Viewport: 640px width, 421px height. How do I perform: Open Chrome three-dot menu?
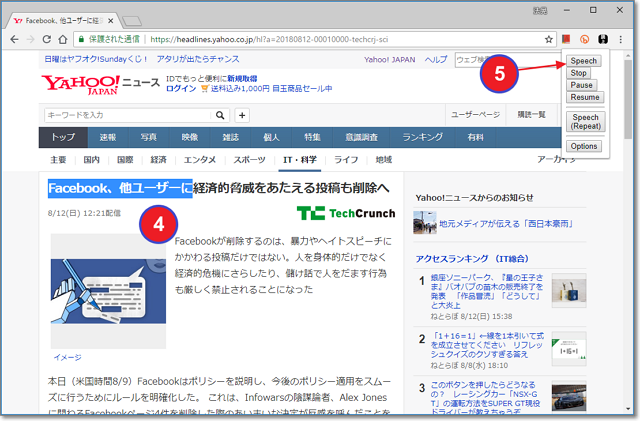[619, 40]
